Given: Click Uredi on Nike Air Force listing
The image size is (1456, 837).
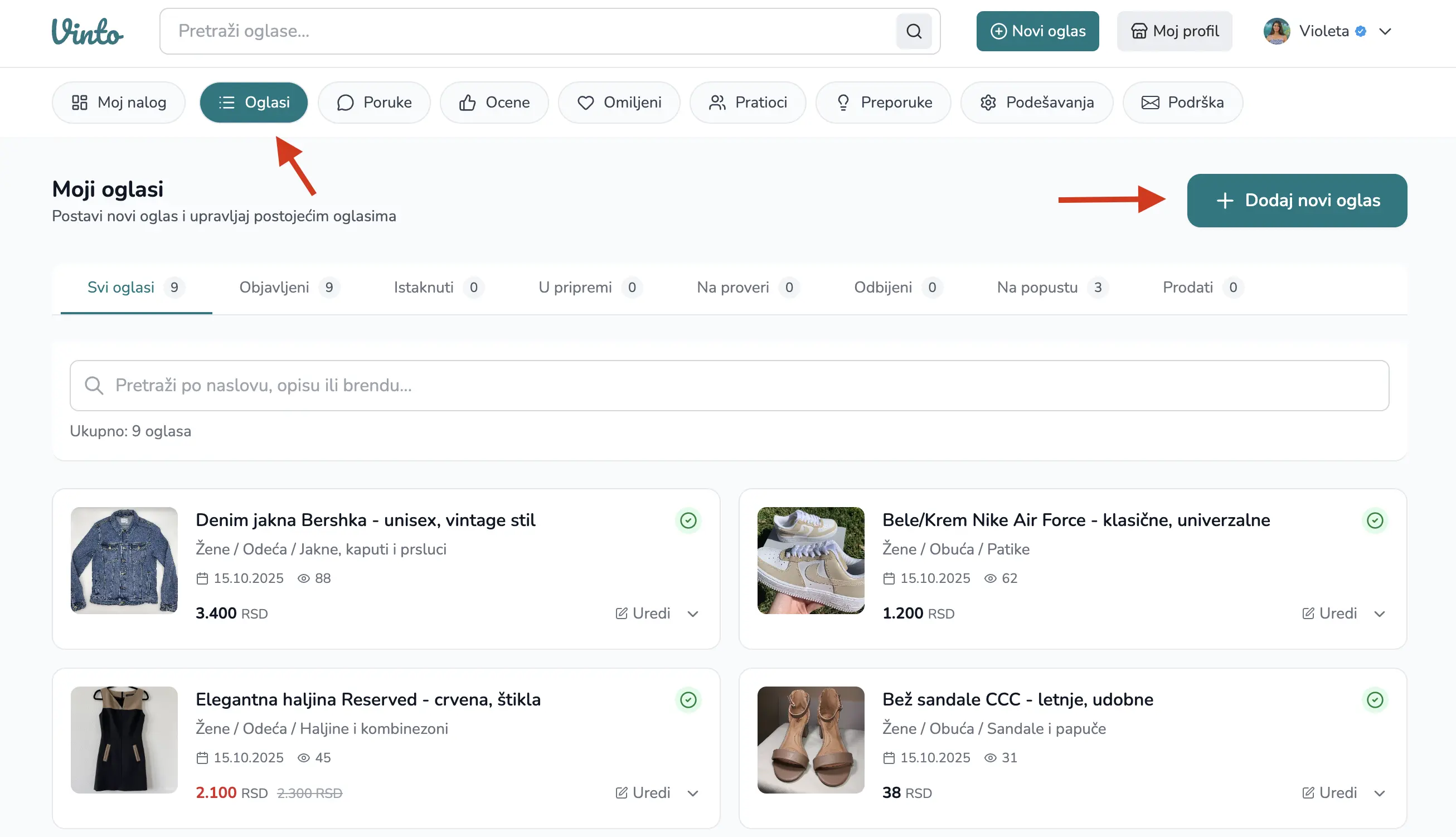Looking at the screenshot, I should click(1329, 614).
